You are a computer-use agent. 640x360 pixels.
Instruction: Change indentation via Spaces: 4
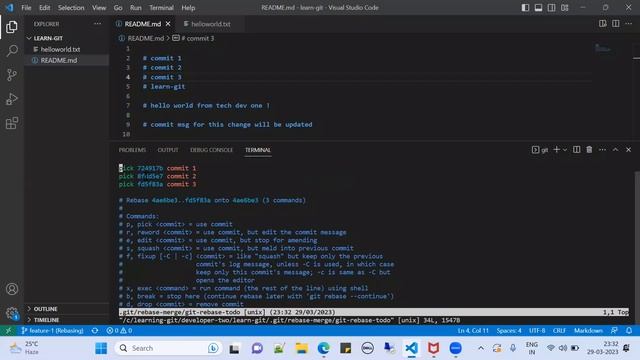(509, 330)
